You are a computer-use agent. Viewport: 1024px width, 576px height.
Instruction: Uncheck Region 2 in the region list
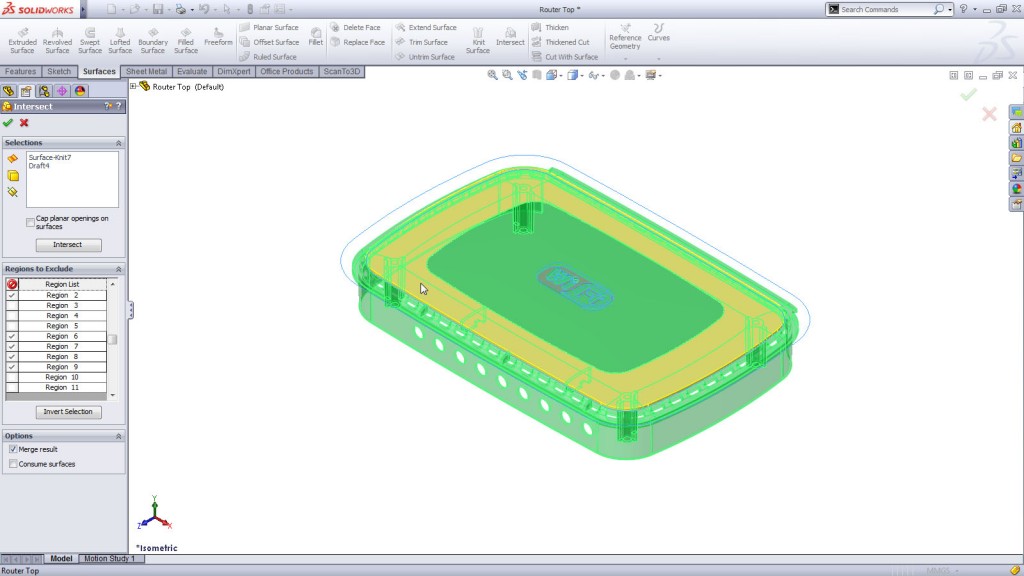[x=12, y=295]
